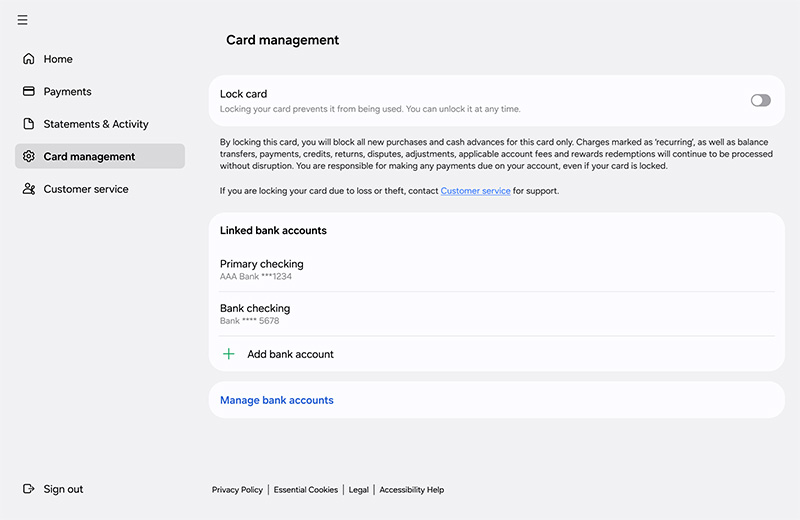Click the Bank **** 5678 text

pyautogui.click(x=249, y=321)
